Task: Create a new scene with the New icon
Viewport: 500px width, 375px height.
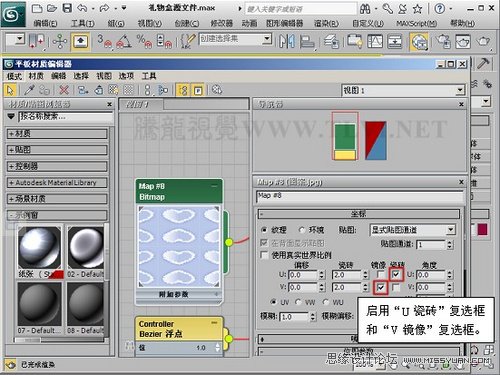Action: [37, 8]
